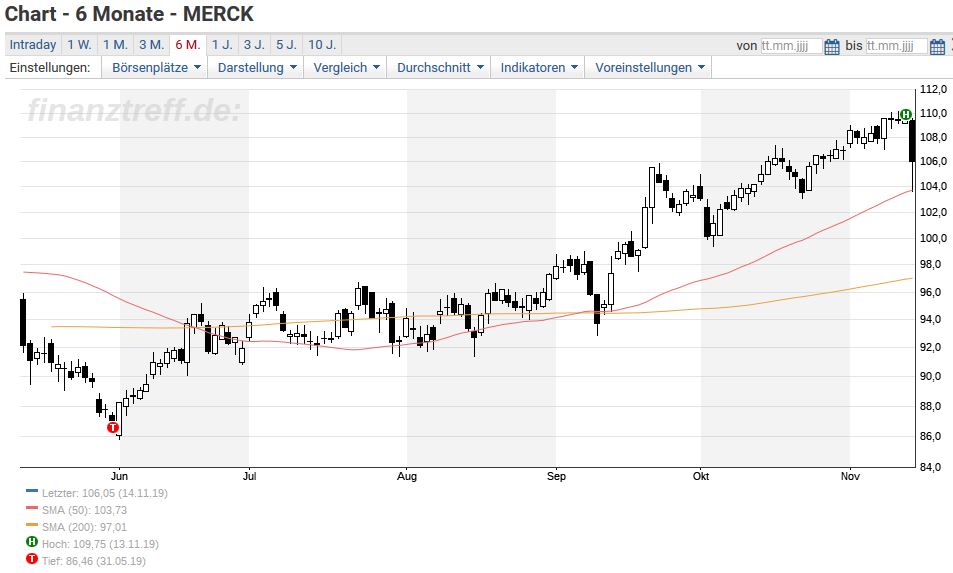This screenshot has width=953, height=573.
Task: Click the green H icon in the legend
Action: [32, 541]
